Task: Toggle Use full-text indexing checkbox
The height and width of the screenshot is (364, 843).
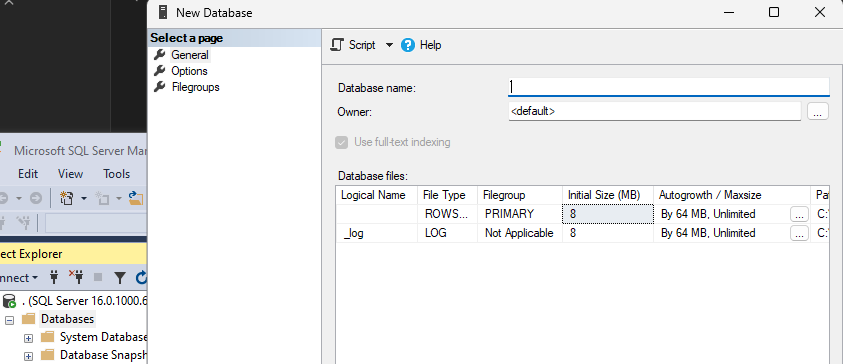Action: pos(341,142)
